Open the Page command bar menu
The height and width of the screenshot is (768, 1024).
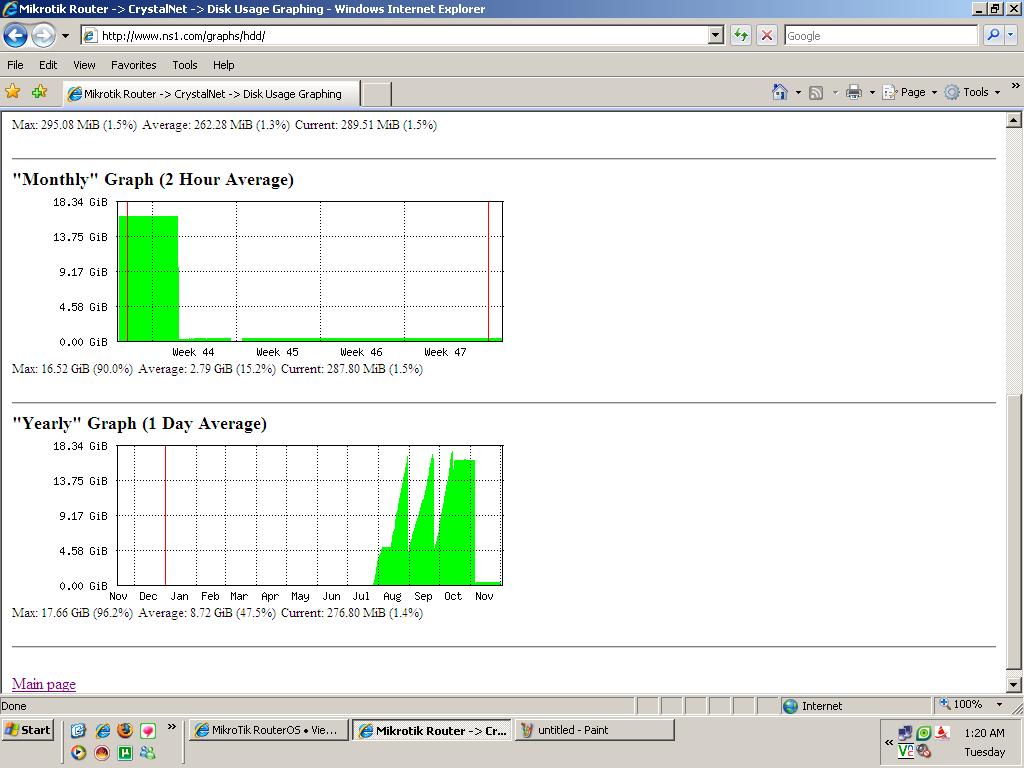point(910,92)
